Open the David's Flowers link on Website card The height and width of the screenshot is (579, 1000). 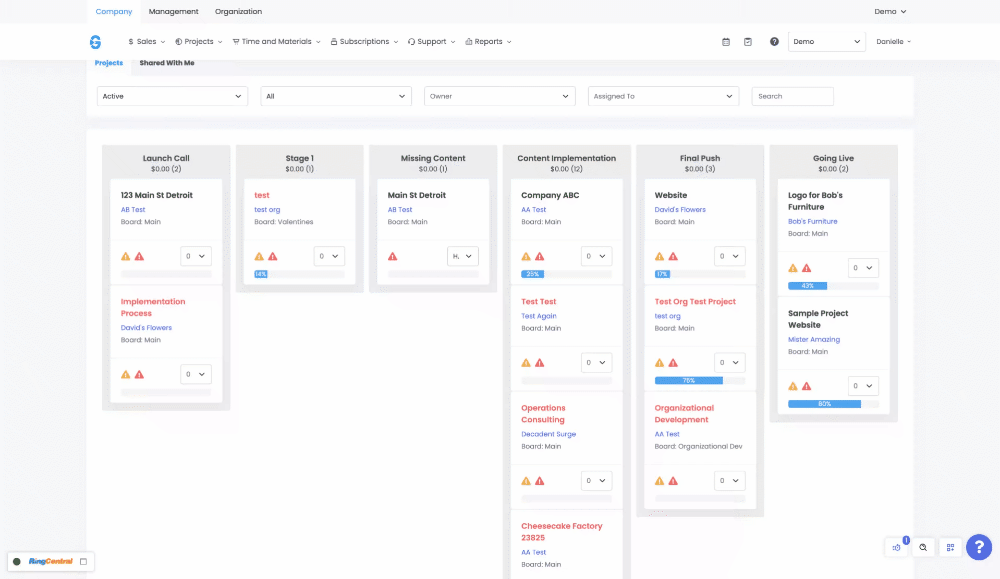click(680, 210)
